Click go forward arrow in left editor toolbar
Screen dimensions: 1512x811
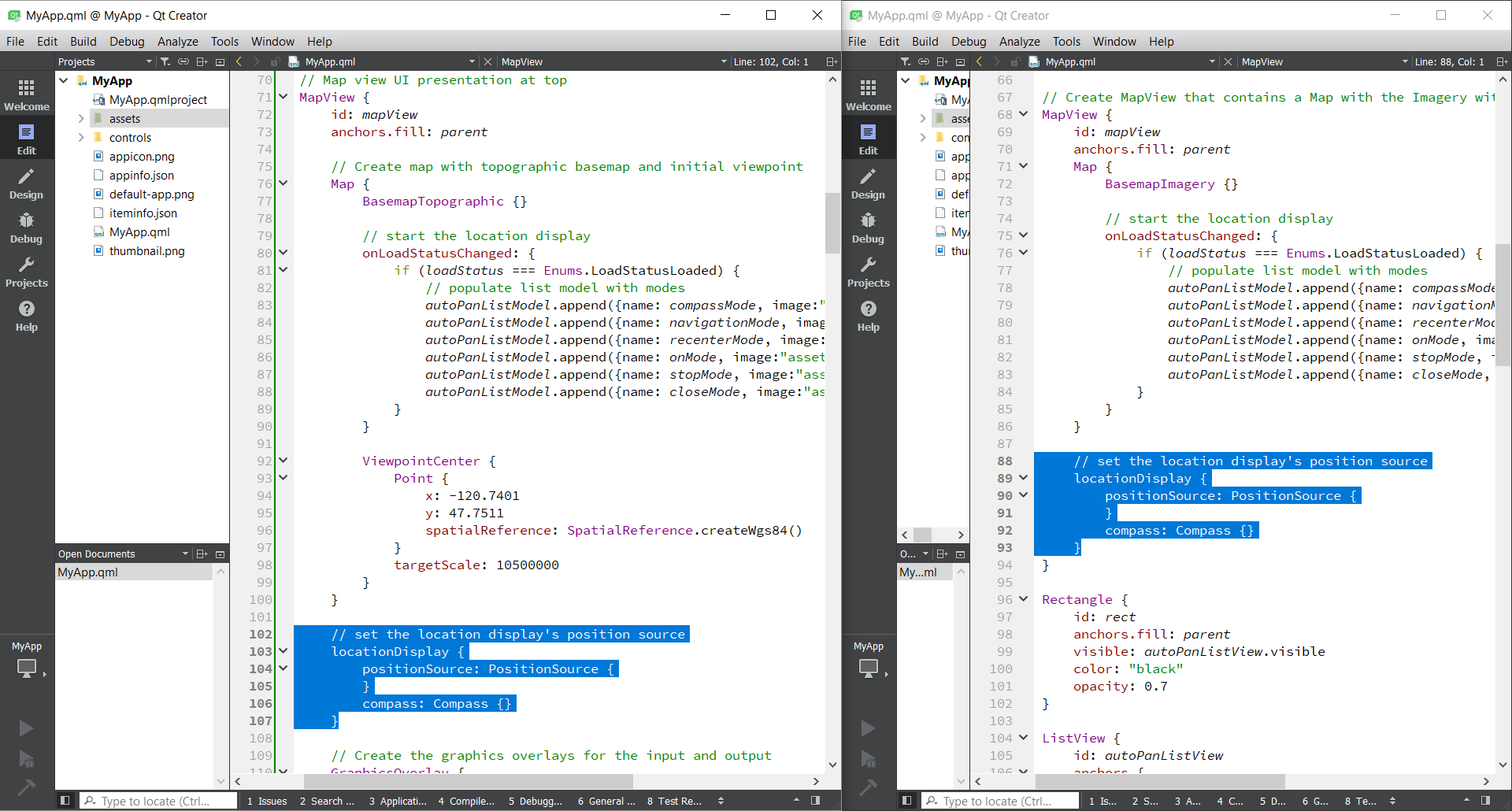tap(257, 61)
